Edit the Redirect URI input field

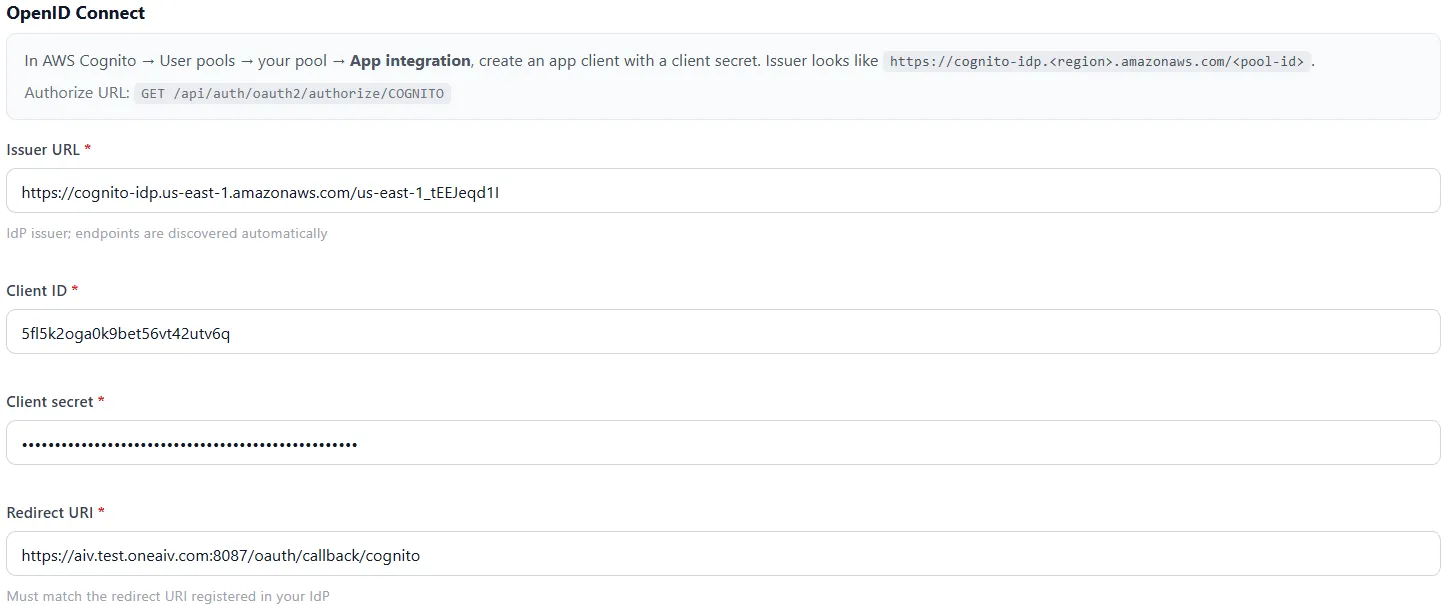pyautogui.click(x=723, y=553)
